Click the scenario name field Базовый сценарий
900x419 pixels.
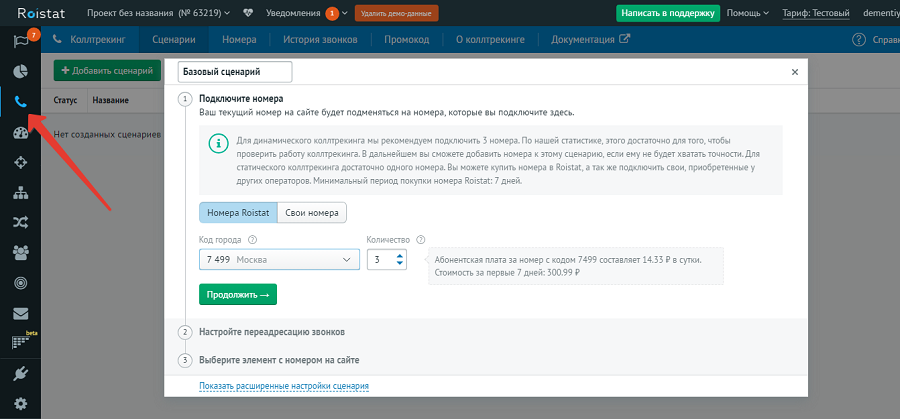click(235, 72)
